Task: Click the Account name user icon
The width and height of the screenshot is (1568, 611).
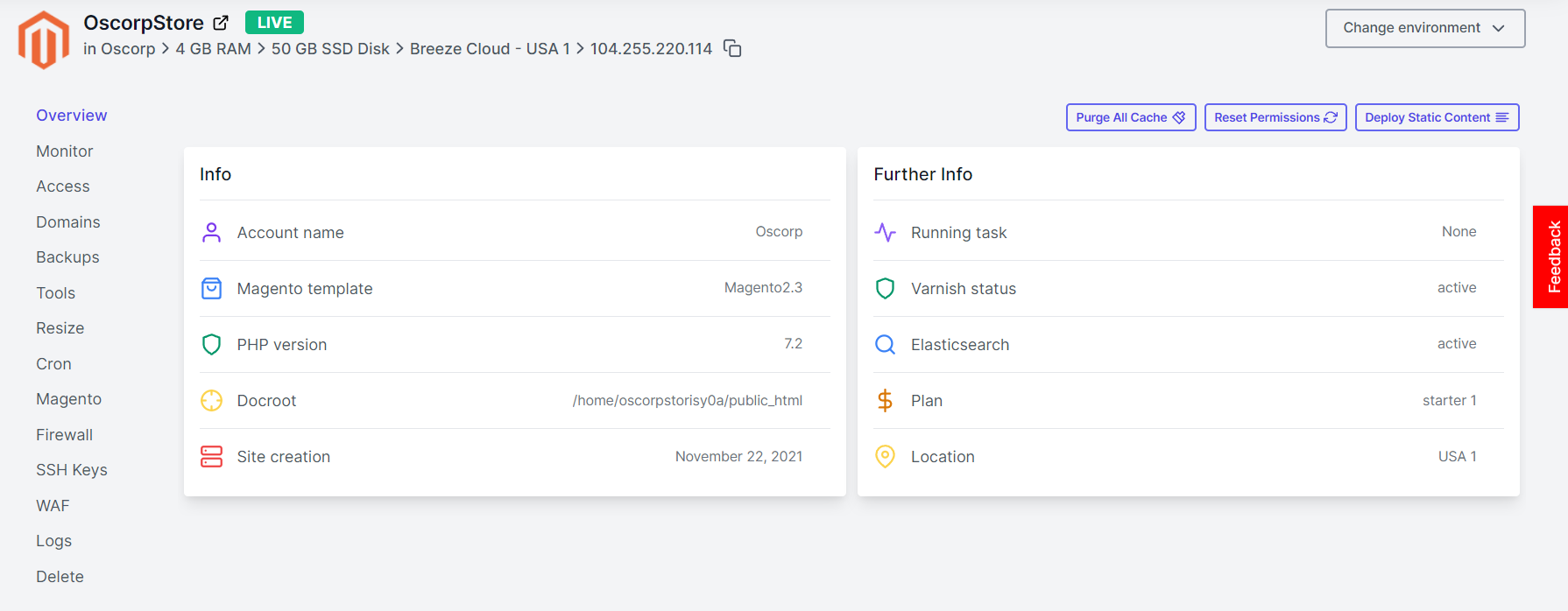Action: tap(211, 232)
